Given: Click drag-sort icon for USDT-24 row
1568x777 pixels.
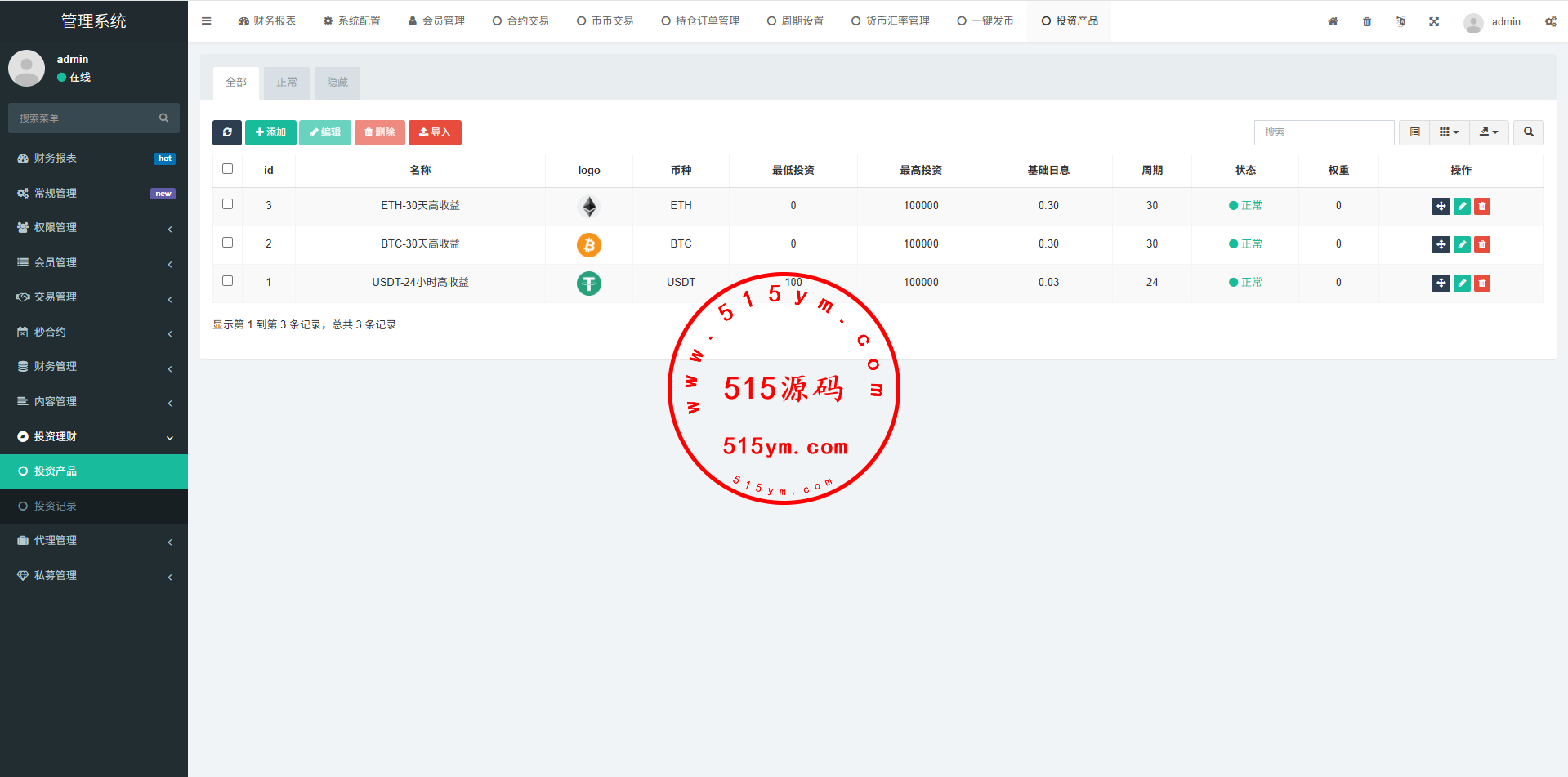Looking at the screenshot, I should pos(1441,283).
